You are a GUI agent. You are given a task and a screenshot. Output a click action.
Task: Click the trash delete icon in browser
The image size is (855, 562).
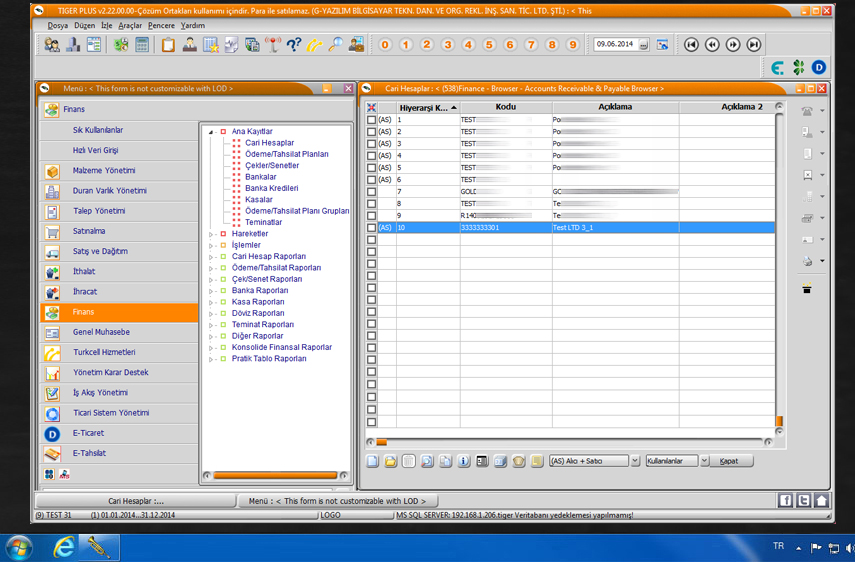tap(409, 461)
